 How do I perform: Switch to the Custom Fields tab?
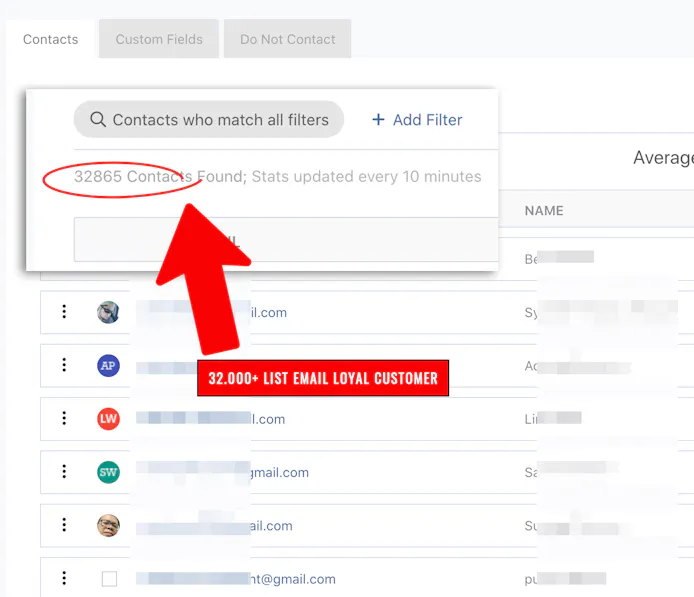point(159,40)
